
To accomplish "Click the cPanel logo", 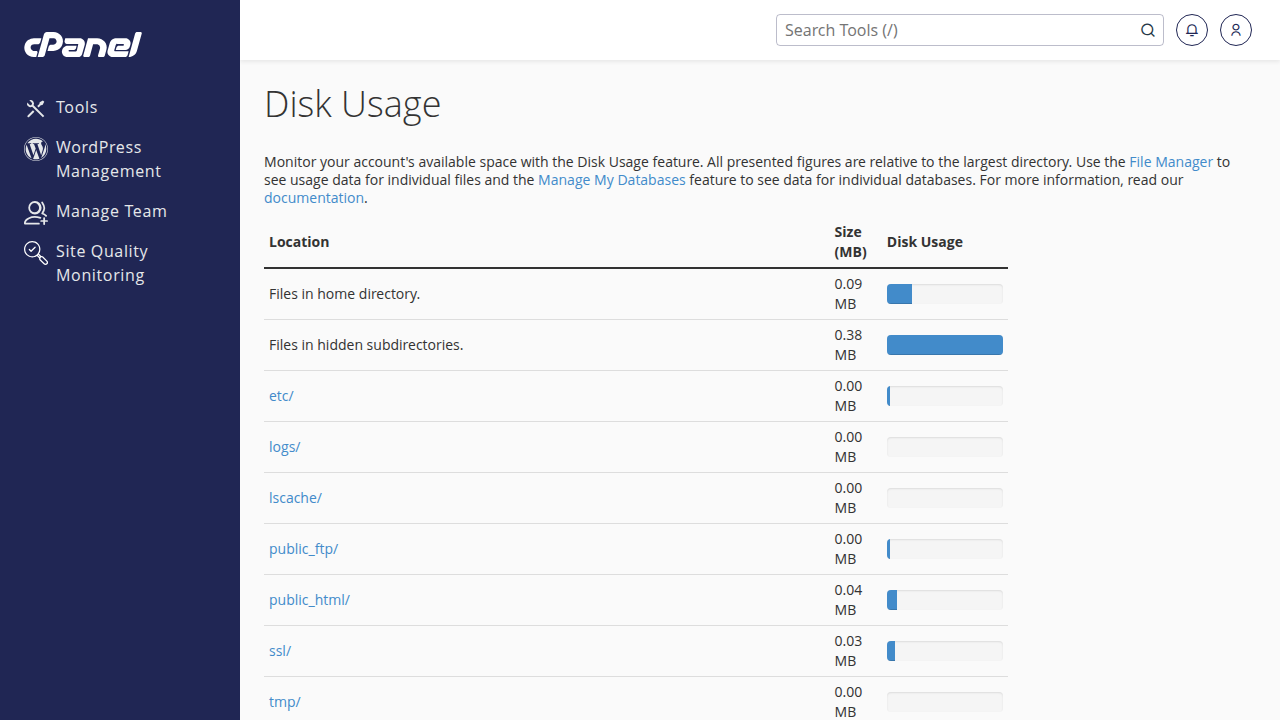I will pyautogui.click(x=83, y=45).
